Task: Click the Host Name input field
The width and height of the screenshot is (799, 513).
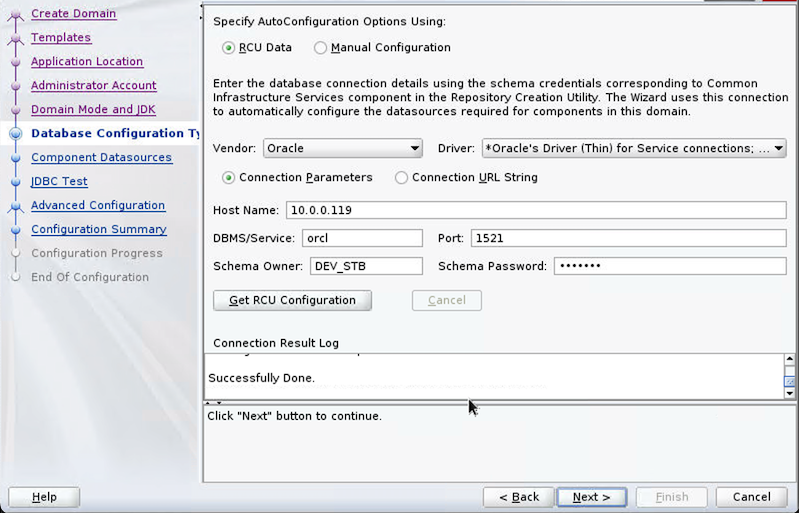Action: [x=536, y=210]
